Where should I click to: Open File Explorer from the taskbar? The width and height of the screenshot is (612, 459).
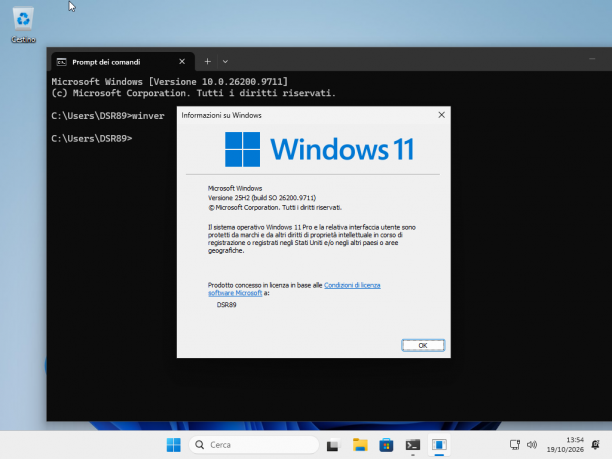coord(360,445)
